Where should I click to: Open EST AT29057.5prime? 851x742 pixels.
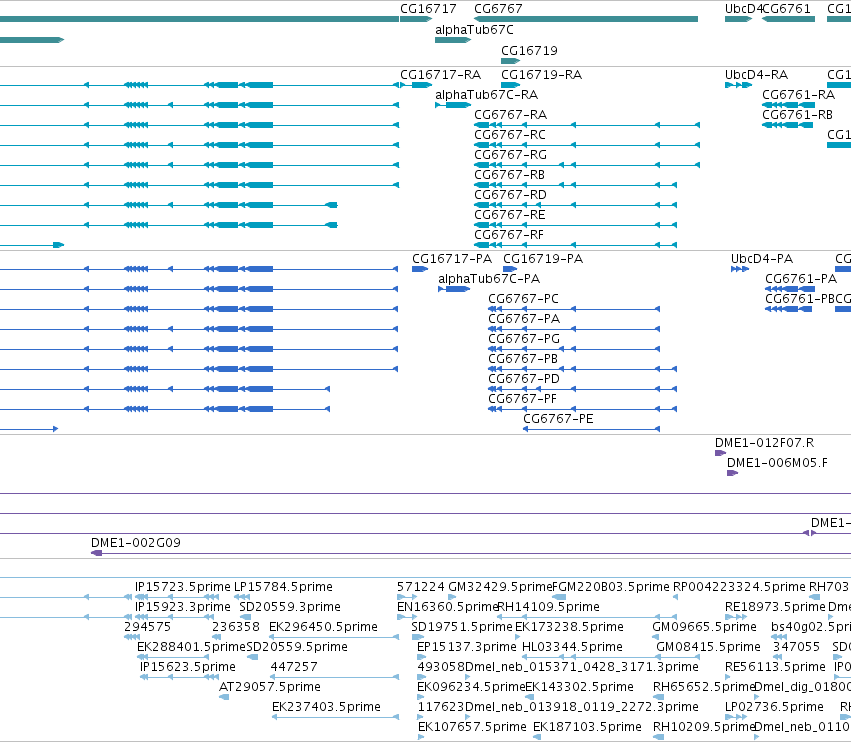pyautogui.click(x=270, y=687)
